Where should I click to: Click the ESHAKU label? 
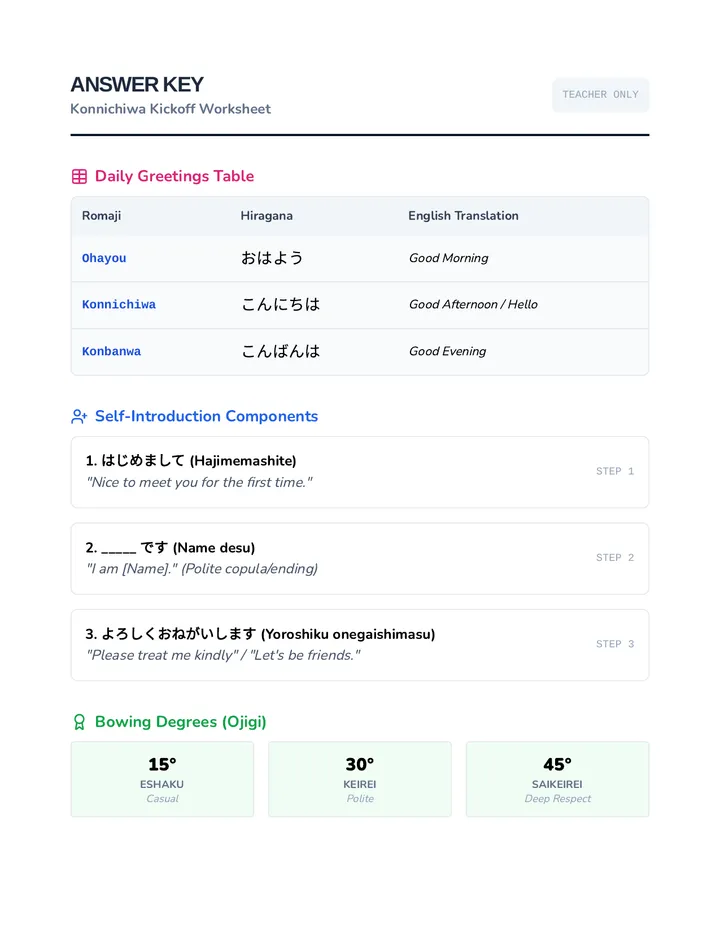[162, 785]
